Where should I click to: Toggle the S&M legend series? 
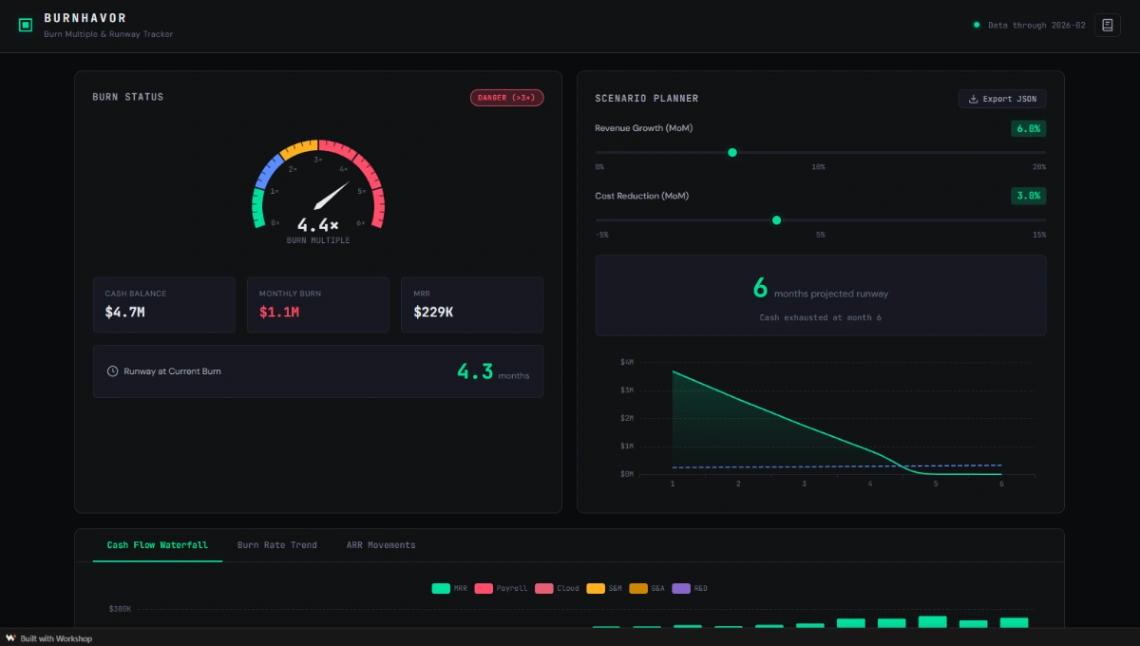604,589
